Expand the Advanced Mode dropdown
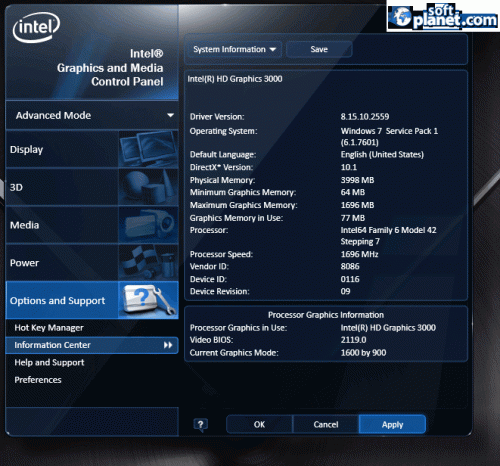The width and height of the screenshot is (500, 466). [92, 115]
